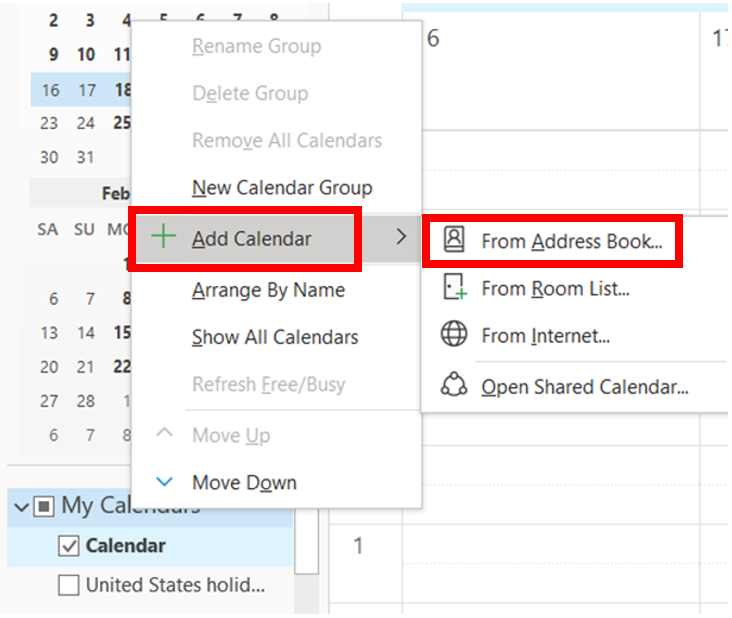Select Arrange By Name menu entry

268,290
